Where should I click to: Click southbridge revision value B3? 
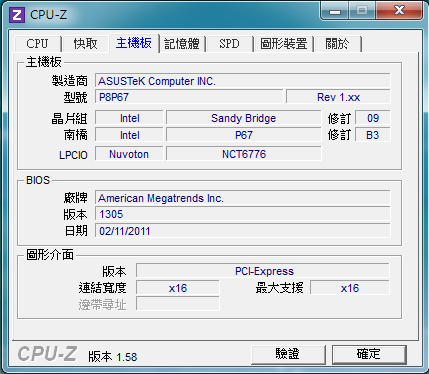373,135
